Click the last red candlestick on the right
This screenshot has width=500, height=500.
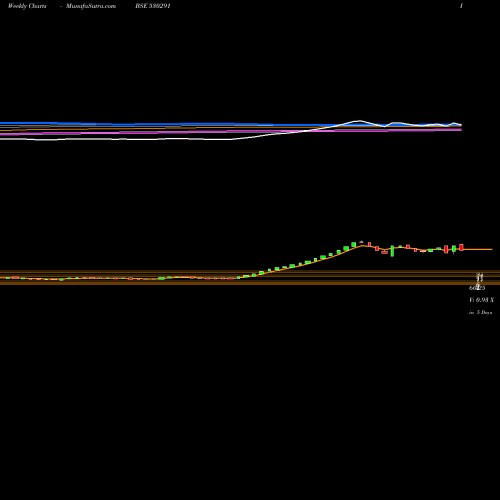(x=461, y=247)
